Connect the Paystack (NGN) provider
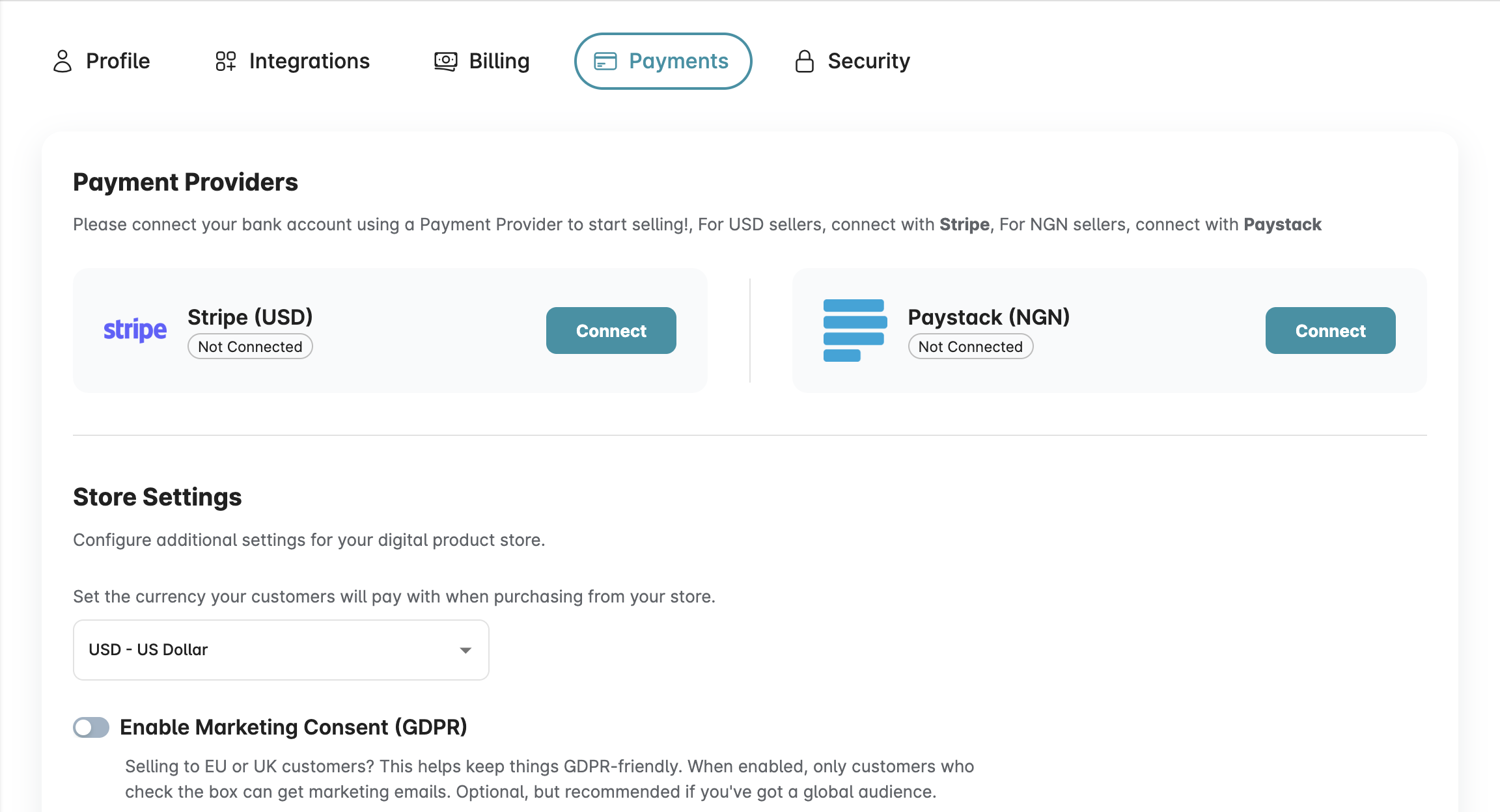Screen dimensions: 1500x812 pos(1330,331)
